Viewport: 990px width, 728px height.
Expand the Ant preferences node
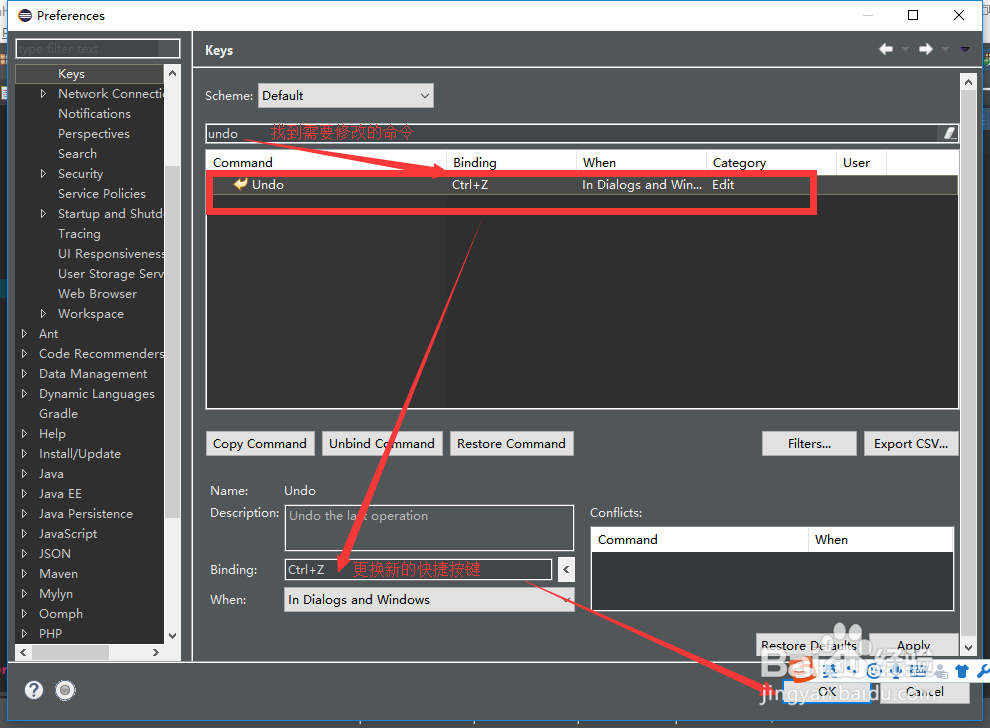coord(24,333)
